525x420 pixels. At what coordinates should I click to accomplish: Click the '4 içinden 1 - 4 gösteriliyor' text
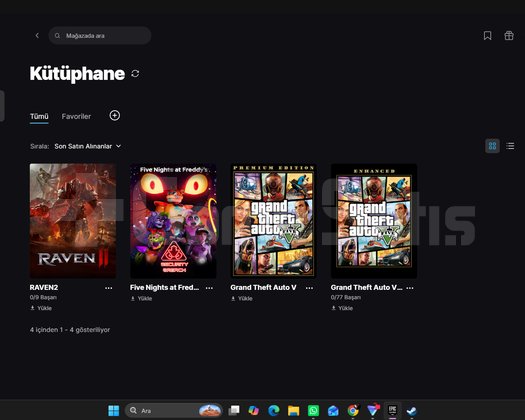pos(70,330)
